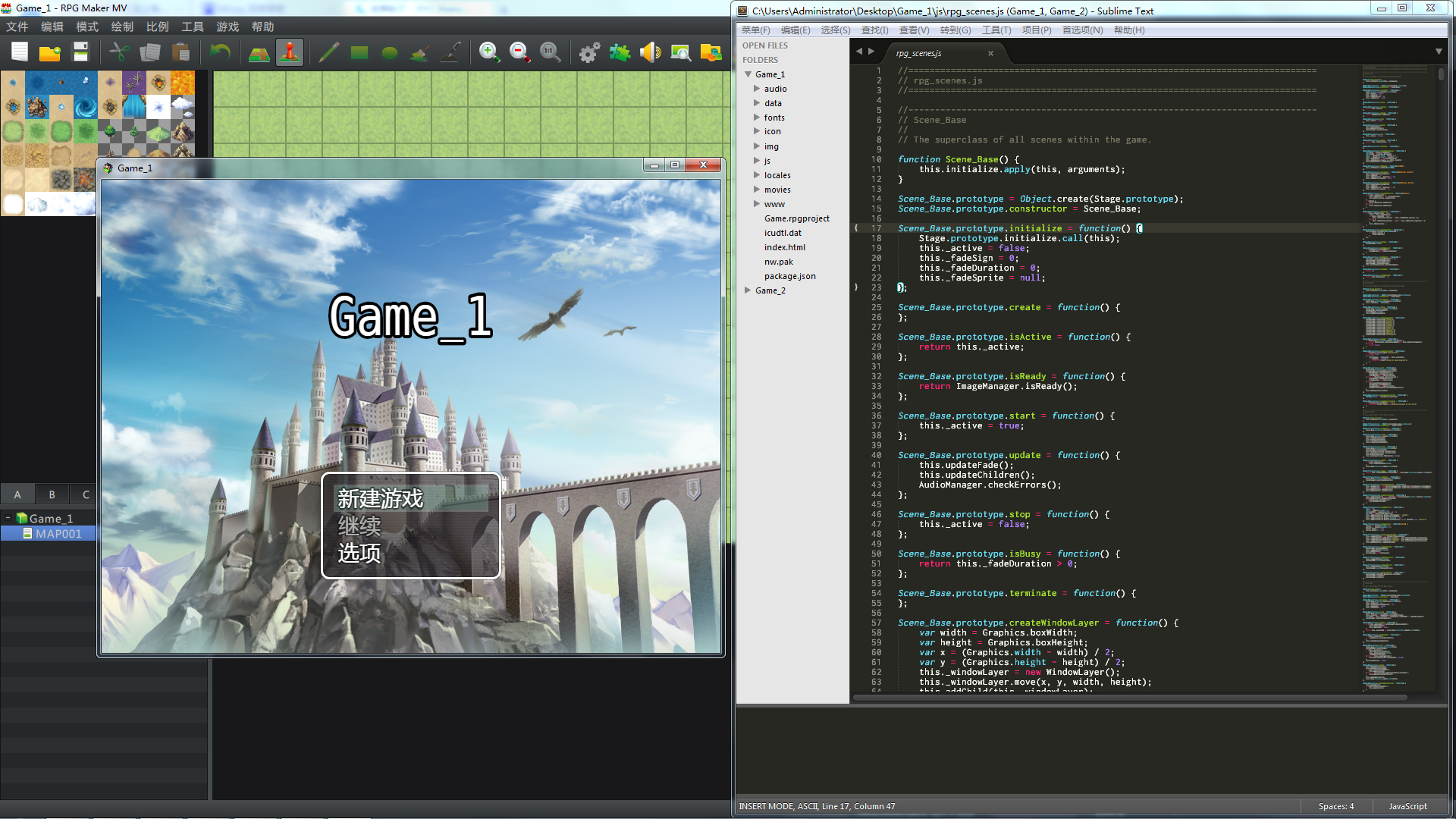This screenshot has width=1456, height=819.
Task: Expand the www folder
Action: click(x=757, y=204)
